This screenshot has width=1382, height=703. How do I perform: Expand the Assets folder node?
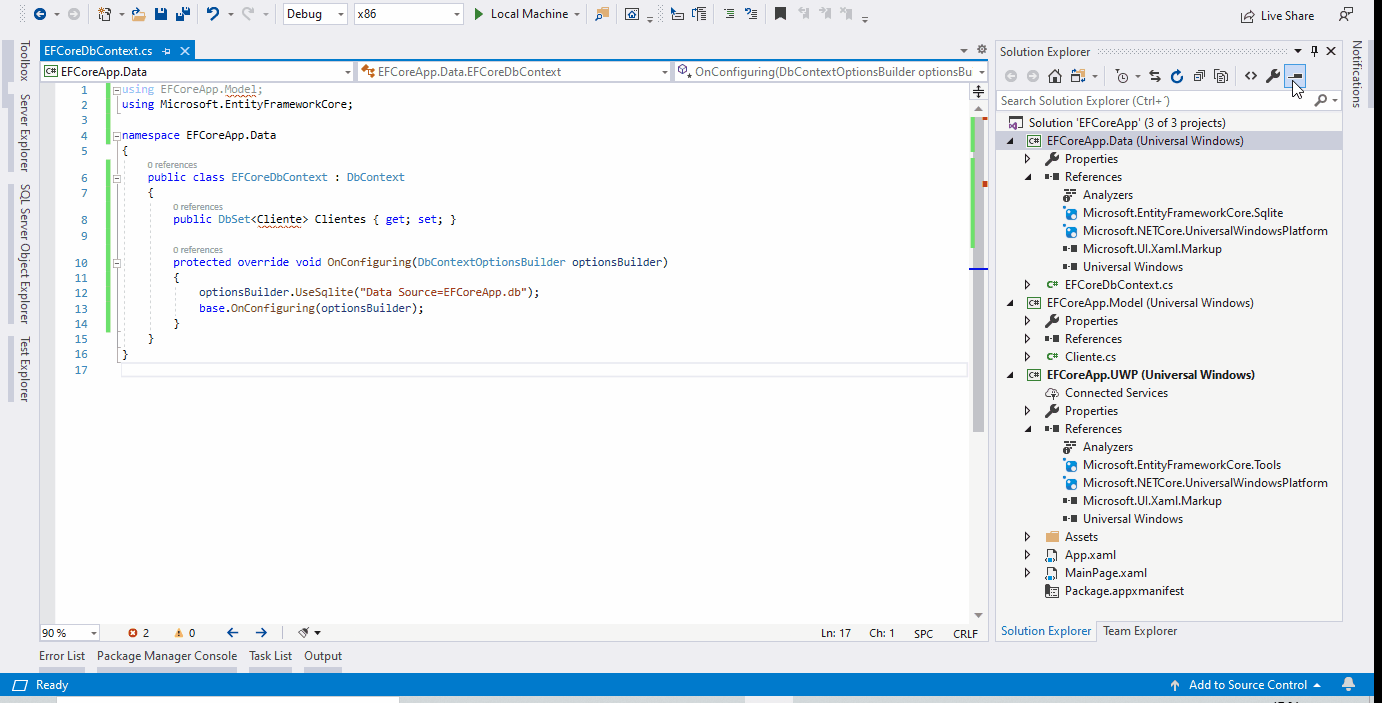click(1027, 537)
